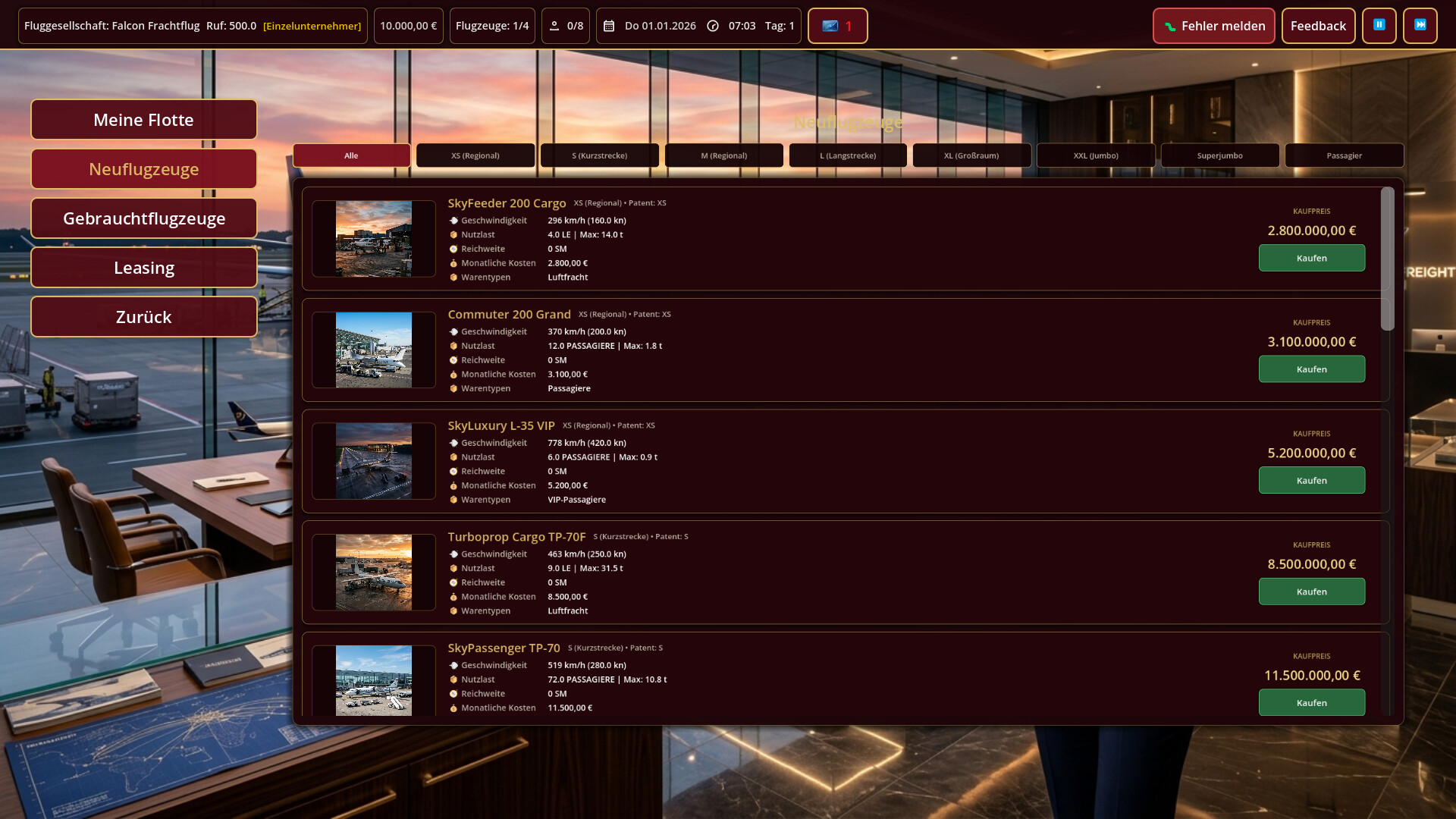This screenshot has width=1456, height=819.
Task: Open the Leasing section
Action: 144,268
